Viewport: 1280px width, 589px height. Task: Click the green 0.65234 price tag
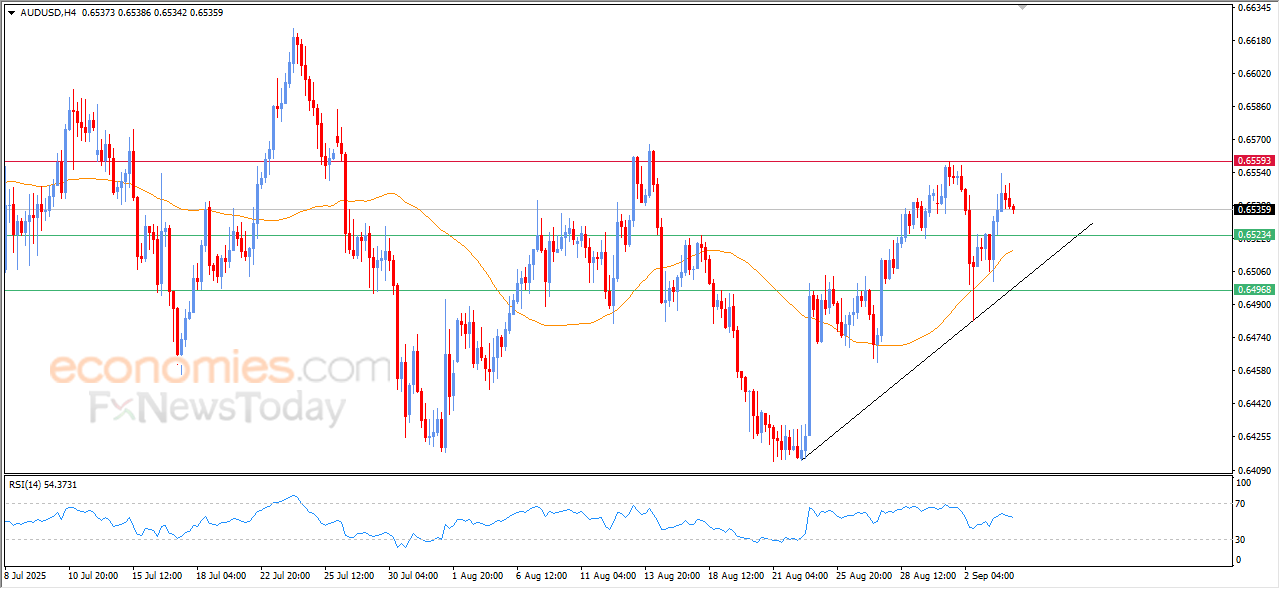point(1254,235)
